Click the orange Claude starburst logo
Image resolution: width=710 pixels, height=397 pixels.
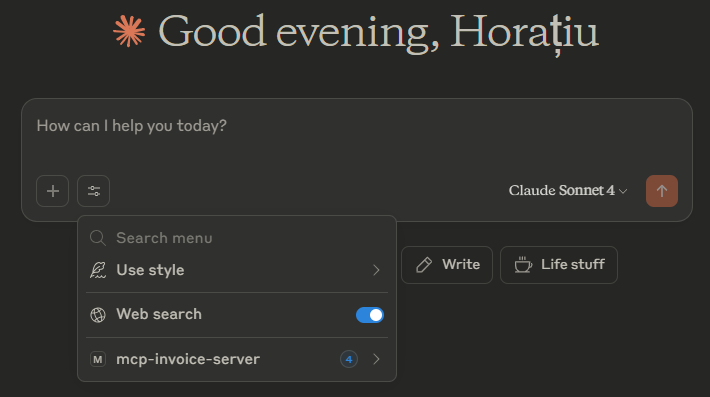pyautogui.click(x=129, y=32)
